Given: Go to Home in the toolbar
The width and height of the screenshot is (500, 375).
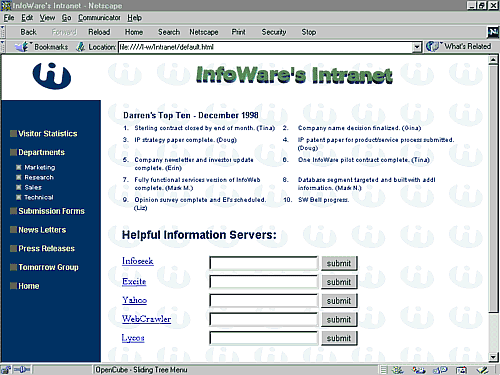Looking at the screenshot, I should pyautogui.click(x=134, y=32).
